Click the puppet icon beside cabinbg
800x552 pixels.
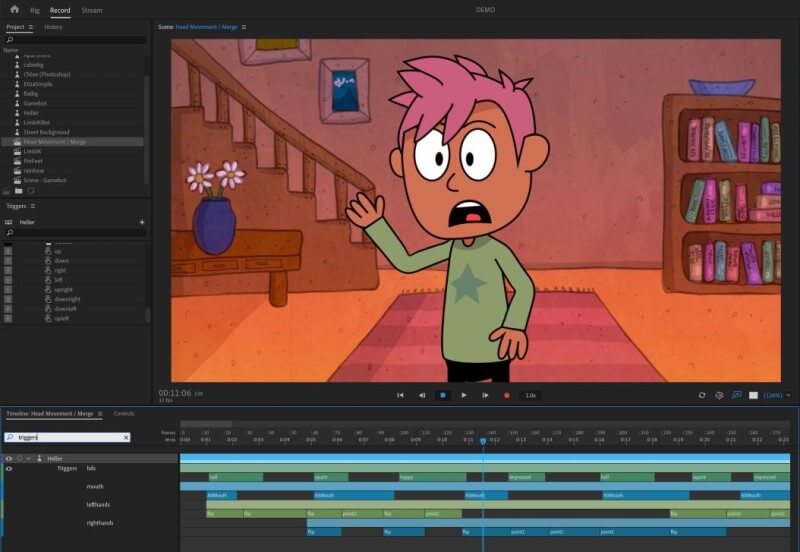(17, 65)
